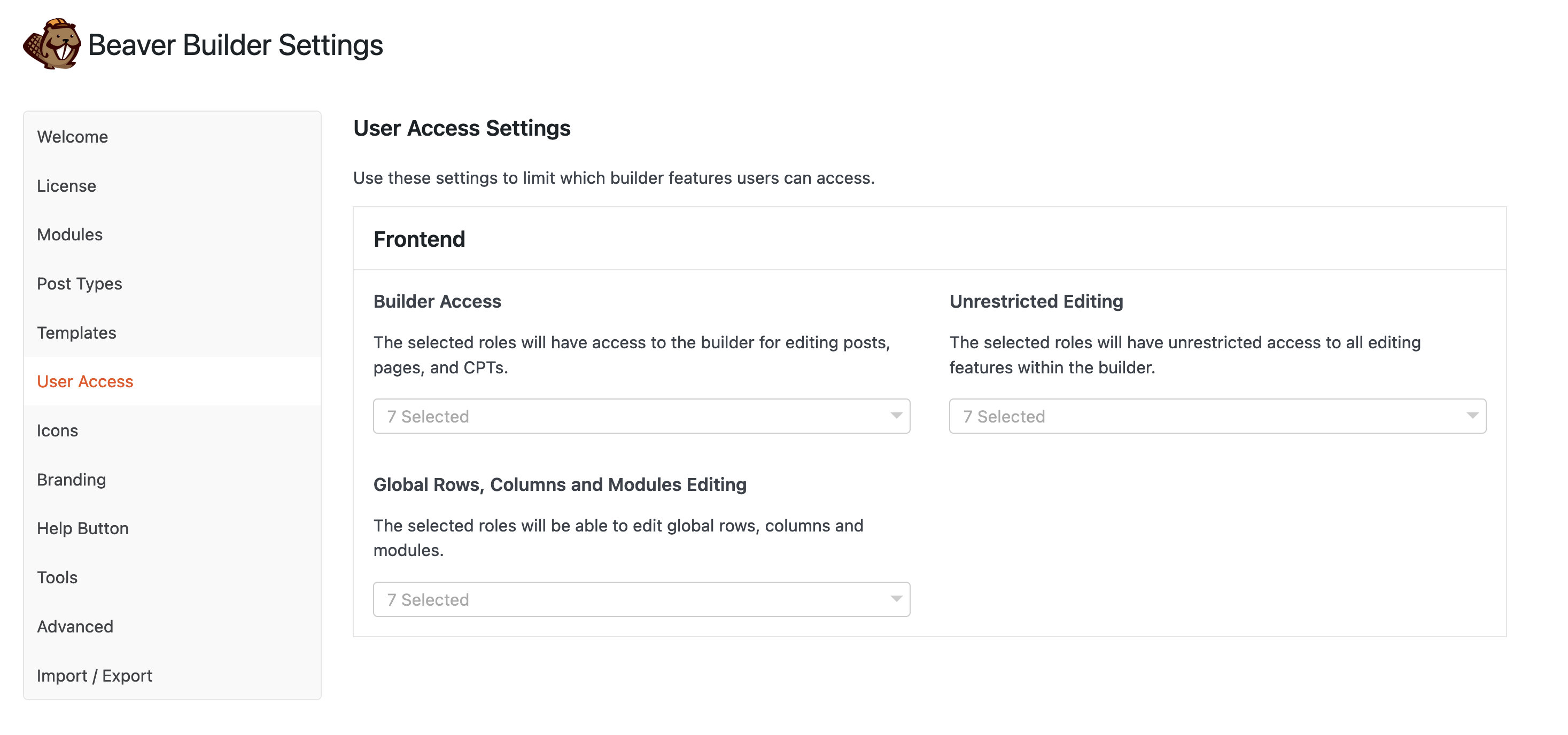Open the Unrestricted Editing roles dropdown
This screenshot has width=1568, height=735.
(x=1217, y=416)
